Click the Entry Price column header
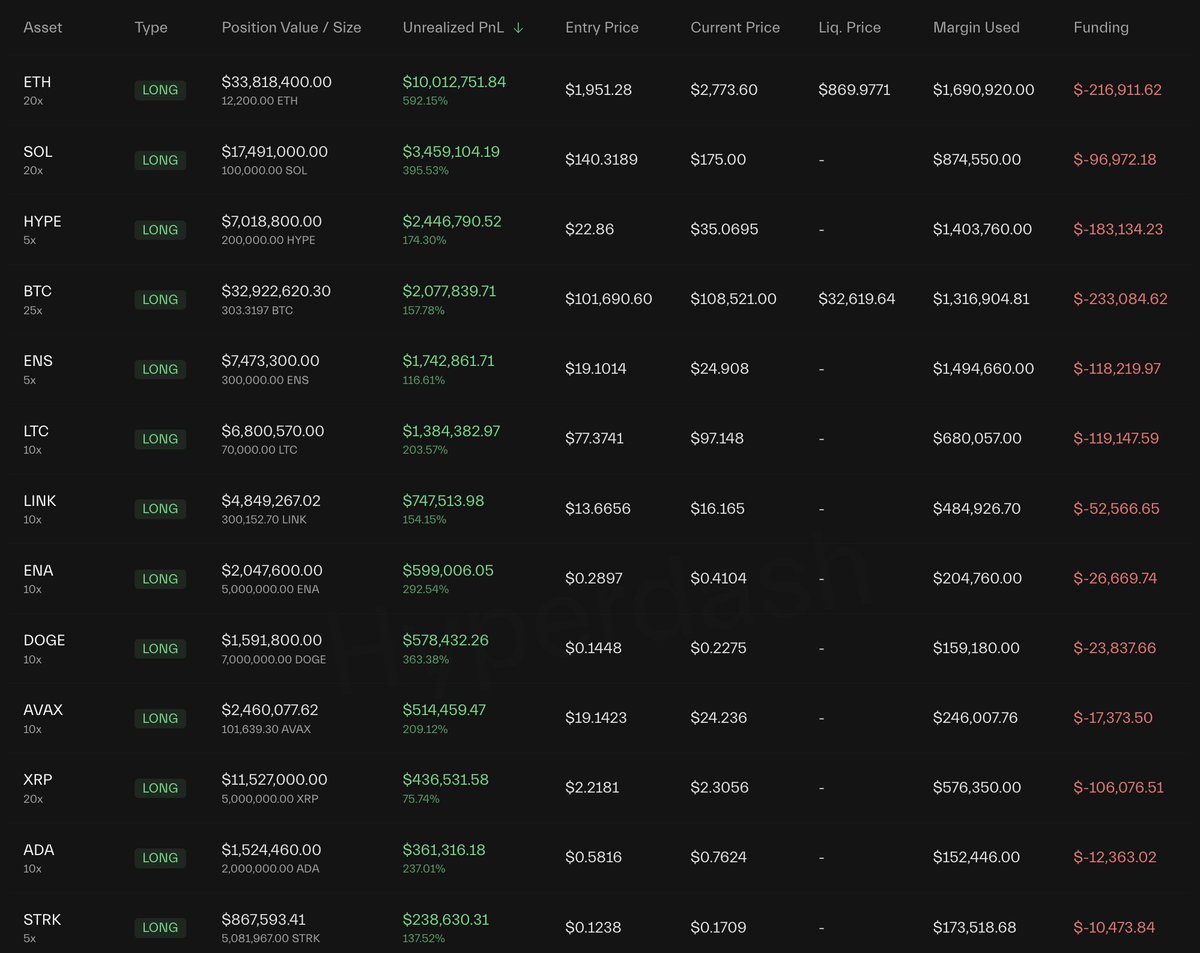The image size is (1200, 953). pyautogui.click(x=602, y=28)
